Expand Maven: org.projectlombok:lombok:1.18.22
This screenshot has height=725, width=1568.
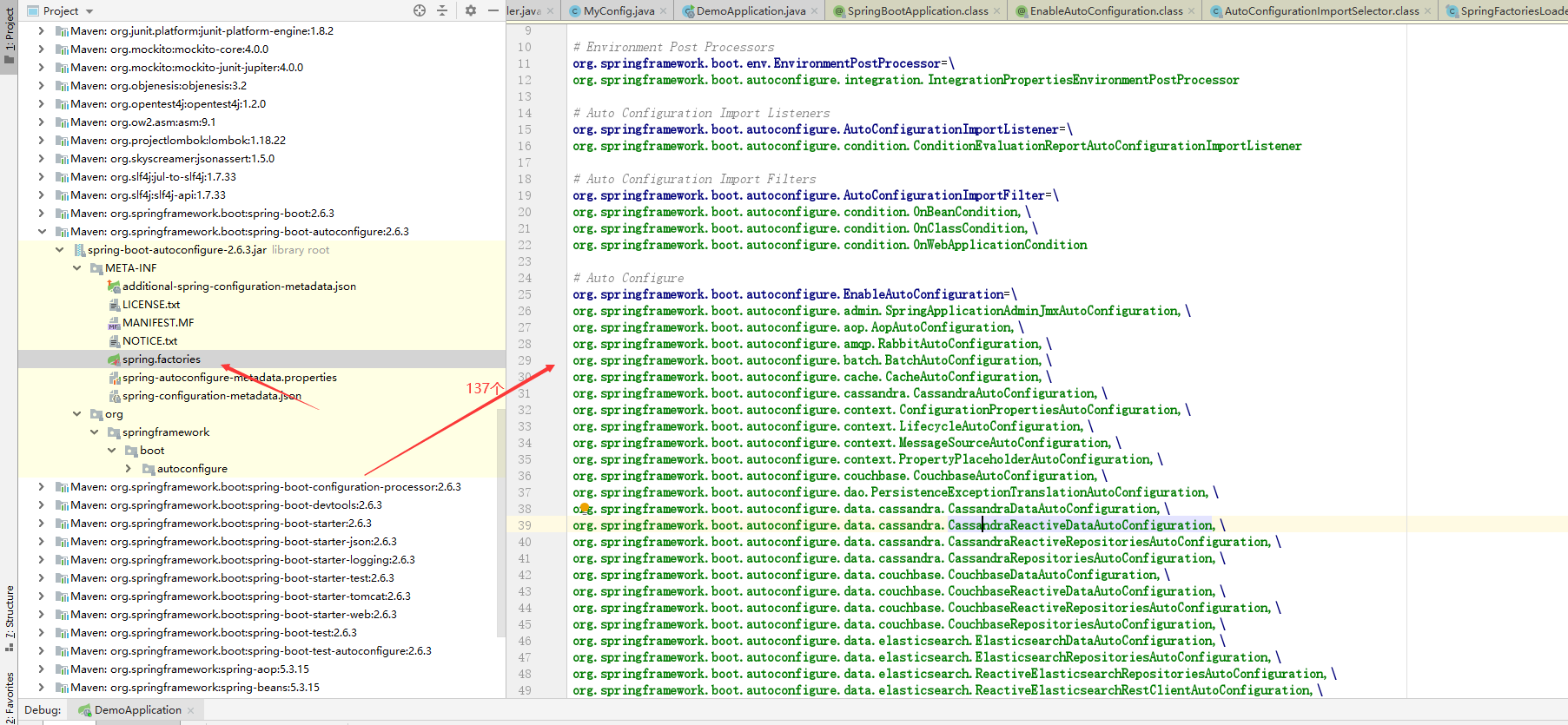pos(41,140)
